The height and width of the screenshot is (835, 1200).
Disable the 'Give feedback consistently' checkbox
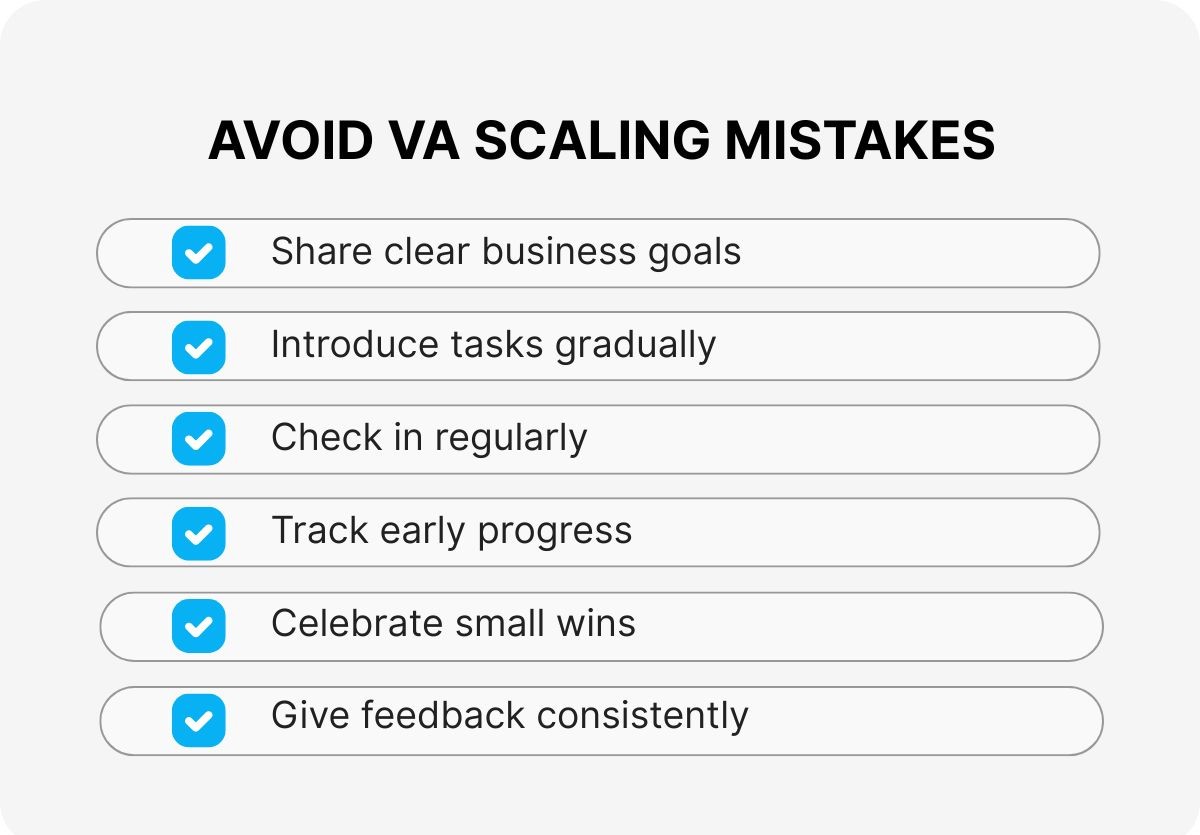198,719
